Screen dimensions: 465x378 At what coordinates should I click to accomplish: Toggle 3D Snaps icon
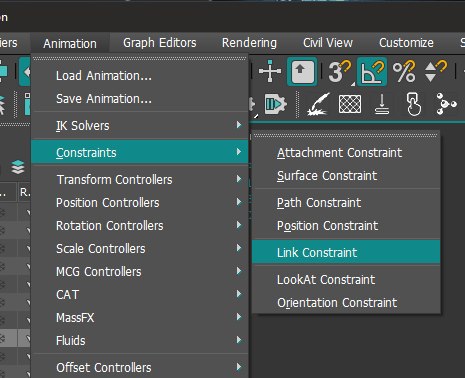[340, 71]
